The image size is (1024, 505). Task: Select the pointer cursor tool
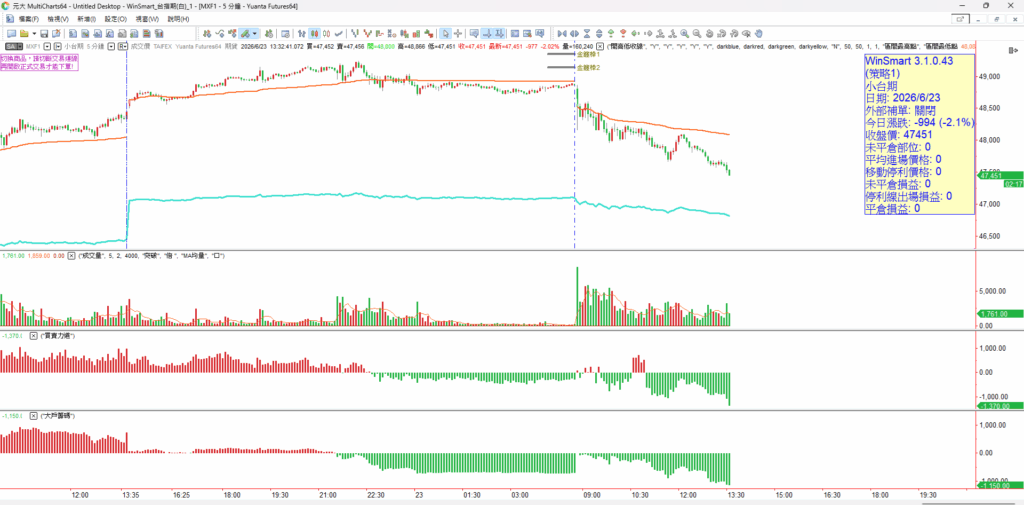pos(445,33)
